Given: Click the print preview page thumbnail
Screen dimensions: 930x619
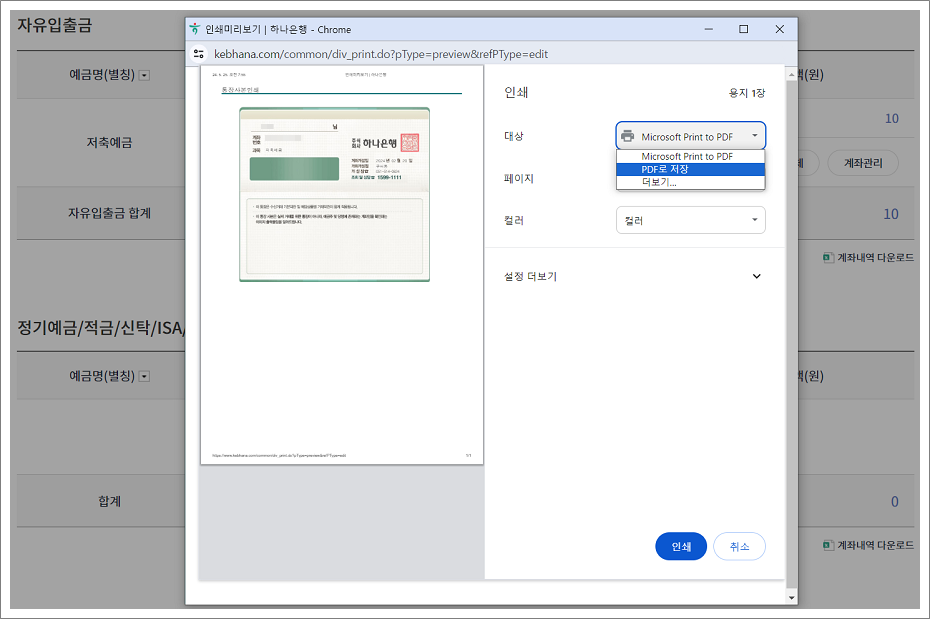Looking at the screenshot, I should point(342,265).
